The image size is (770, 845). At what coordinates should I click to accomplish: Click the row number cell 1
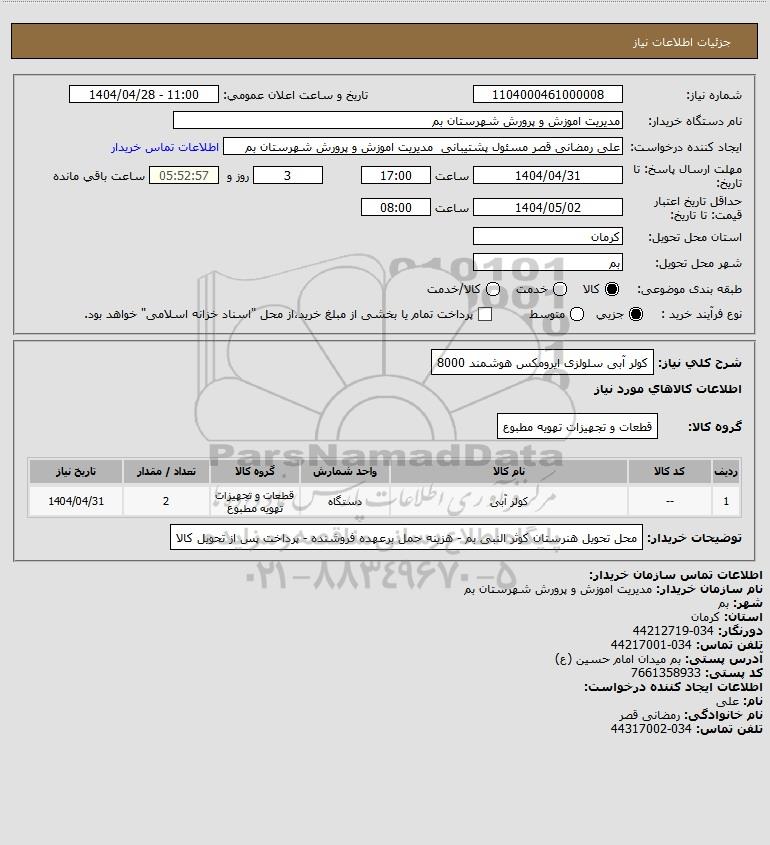coord(726,501)
